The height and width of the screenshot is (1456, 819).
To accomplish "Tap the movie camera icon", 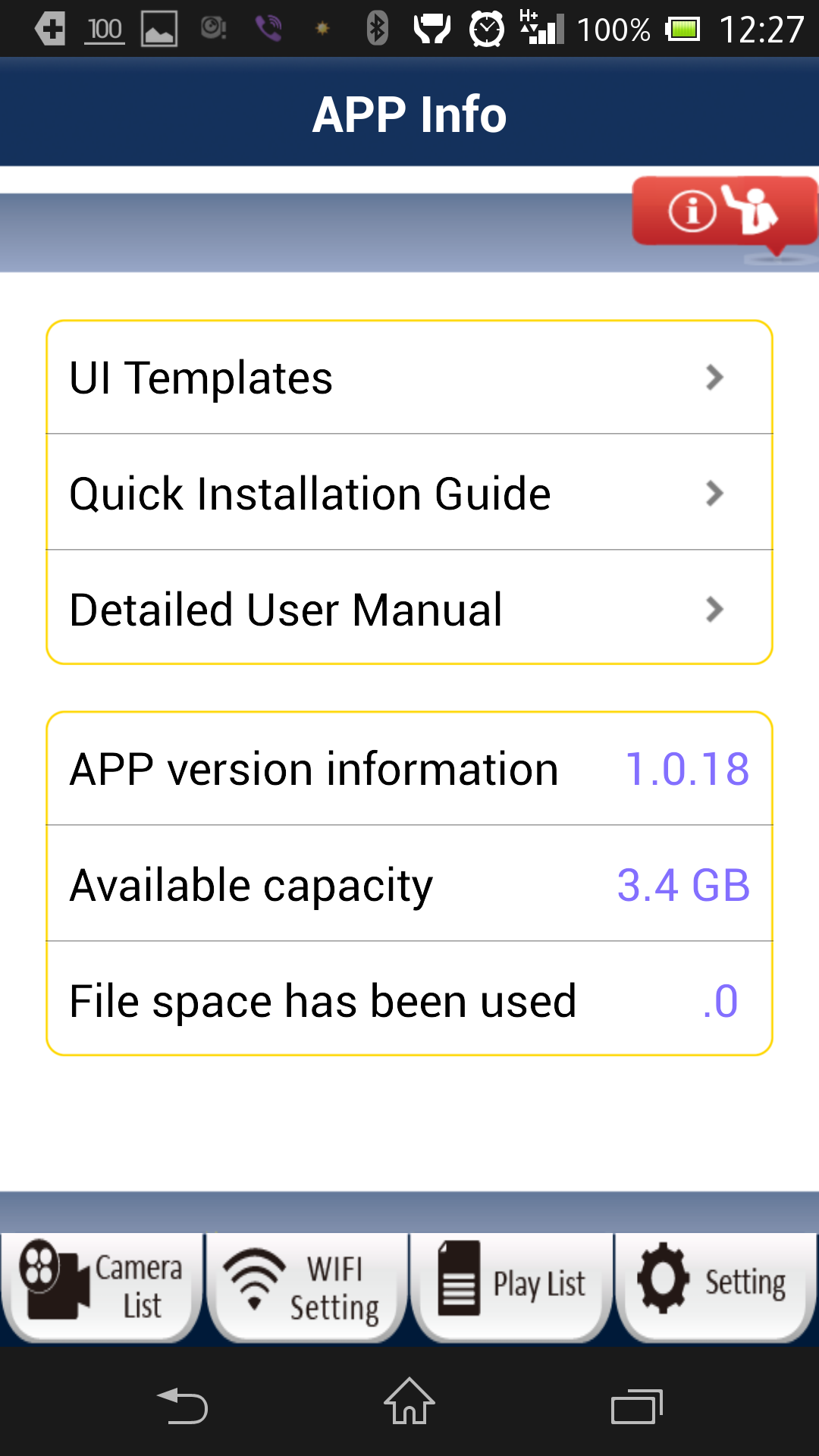I will 52,1279.
